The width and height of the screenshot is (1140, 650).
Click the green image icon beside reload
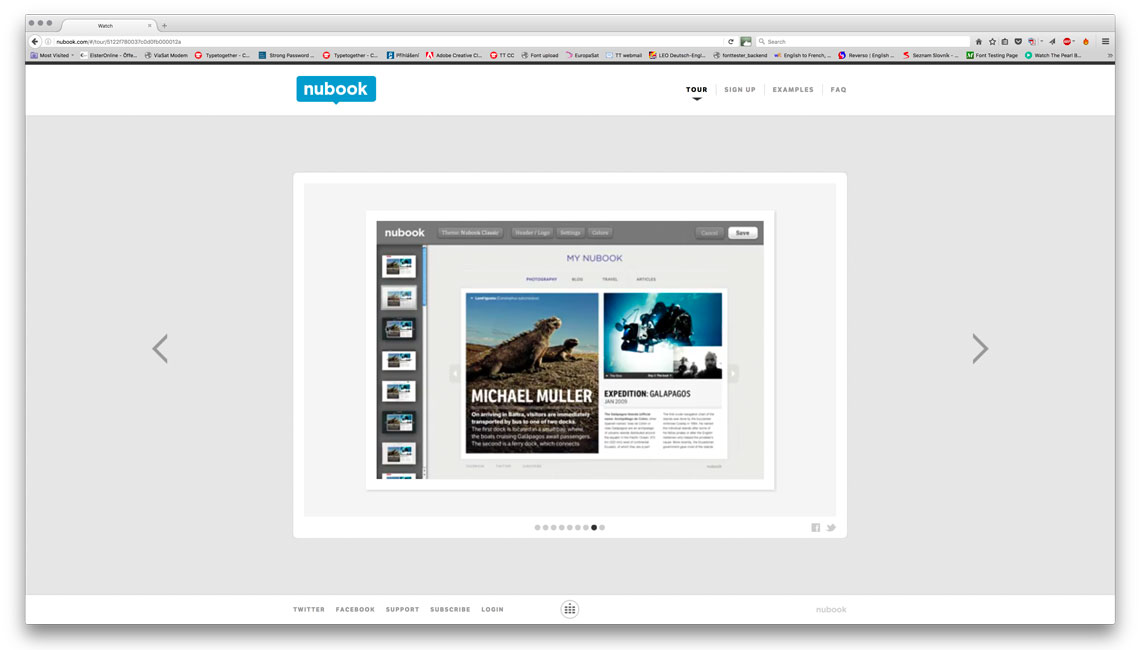pyautogui.click(x=746, y=41)
